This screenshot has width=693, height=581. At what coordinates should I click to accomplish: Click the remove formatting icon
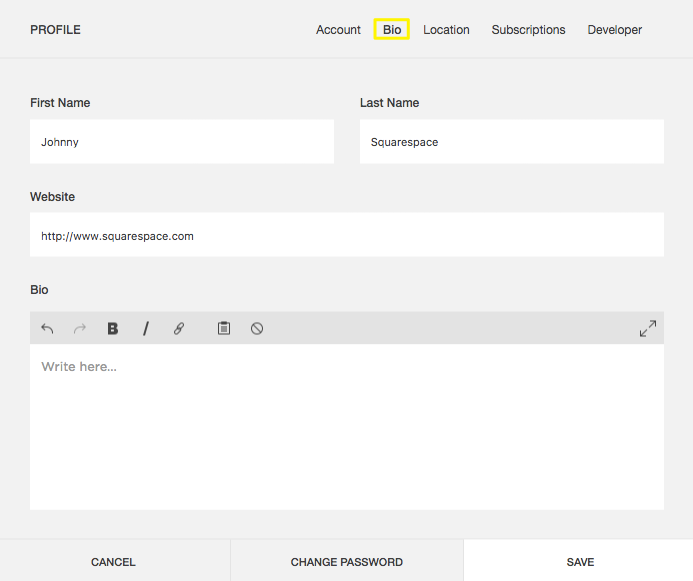click(x=257, y=328)
